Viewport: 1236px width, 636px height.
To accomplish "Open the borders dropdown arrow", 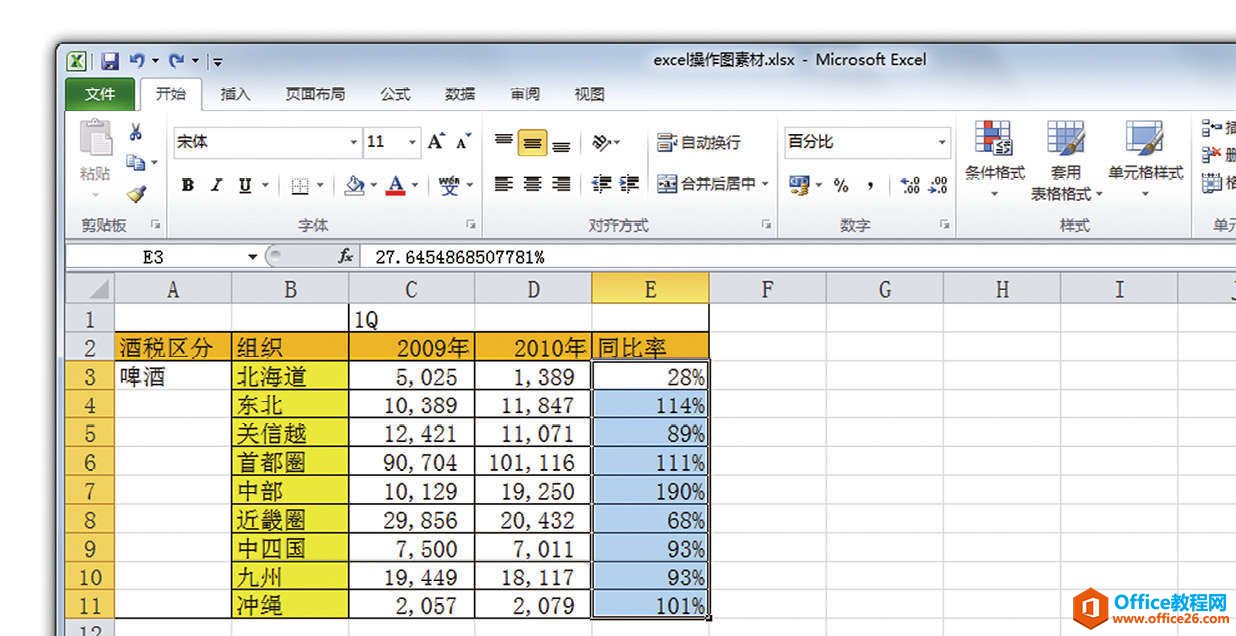I will pyautogui.click(x=320, y=185).
